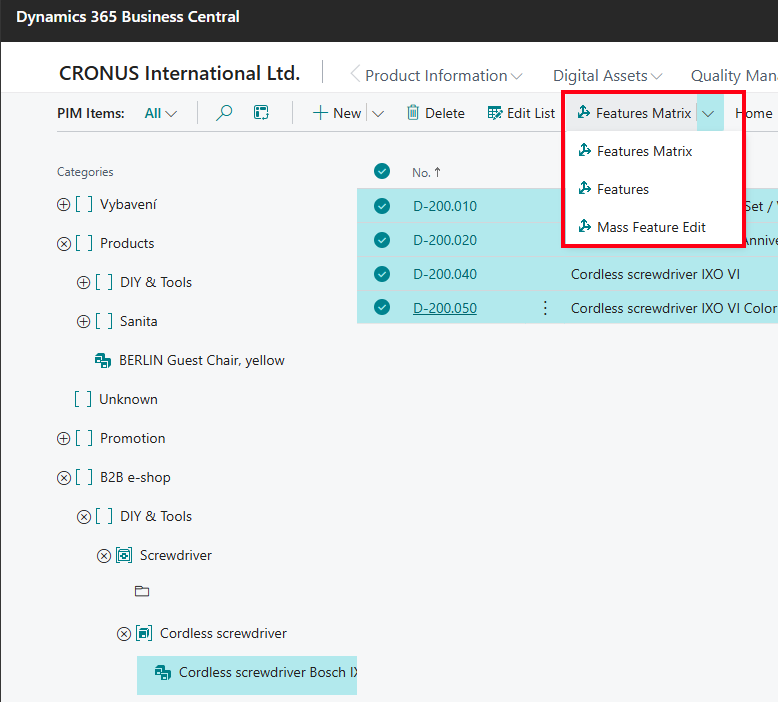Deselect row D-200.020 checkmark
Screen dimensions: 778x702
coord(382,240)
